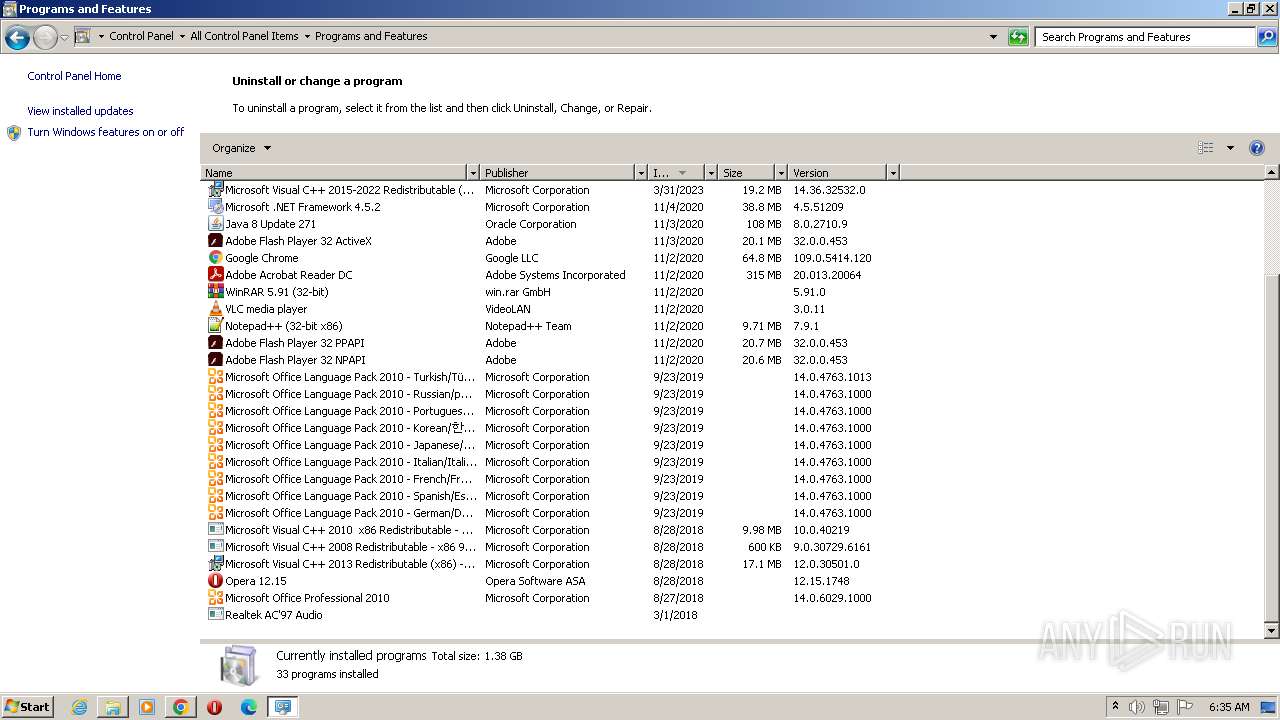Expand Control Panel breadcrumb arrow
Image resolution: width=1280 pixels, height=720 pixels.
coord(182,36)
